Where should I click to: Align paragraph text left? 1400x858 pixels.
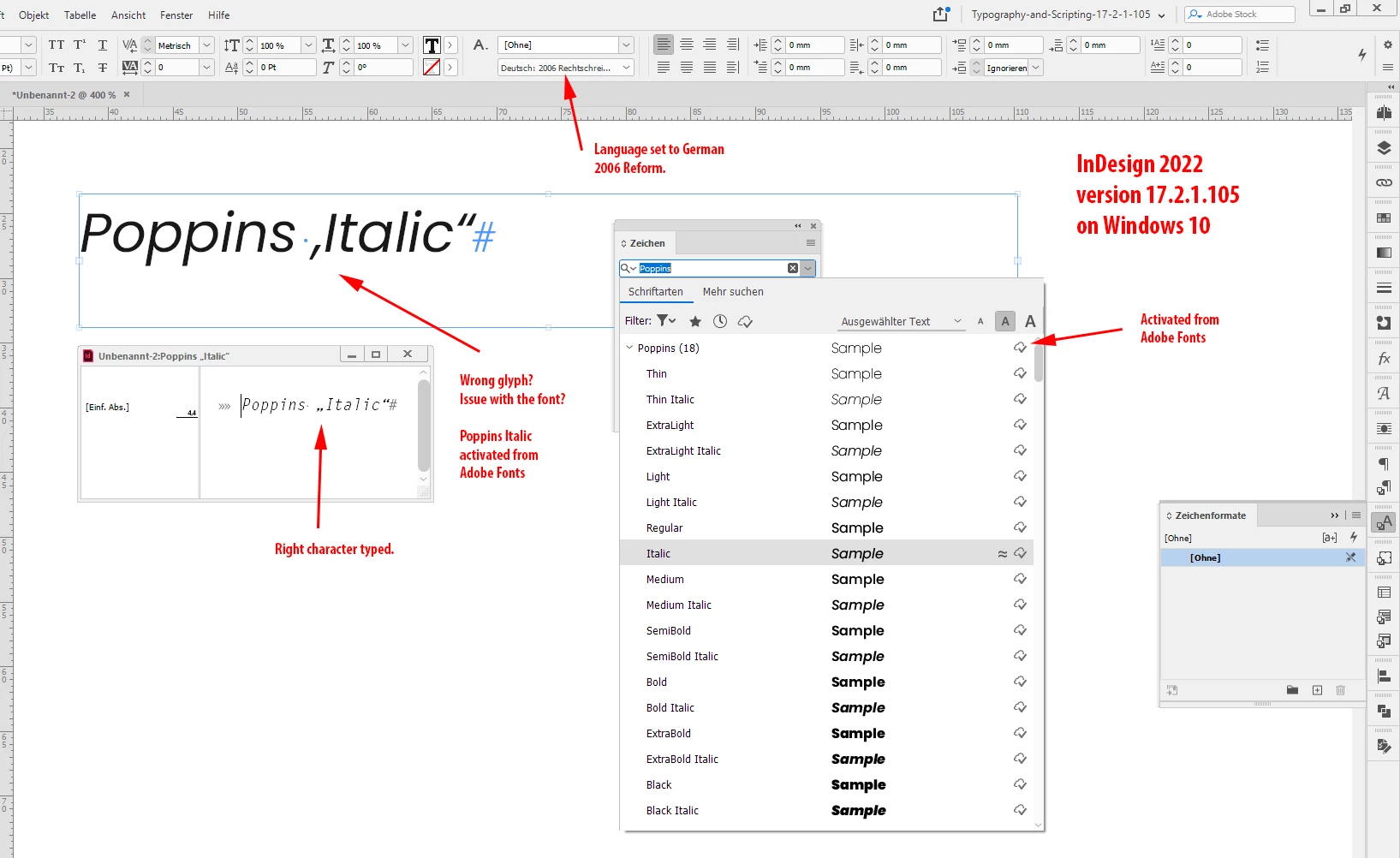(x=664, y=45)
